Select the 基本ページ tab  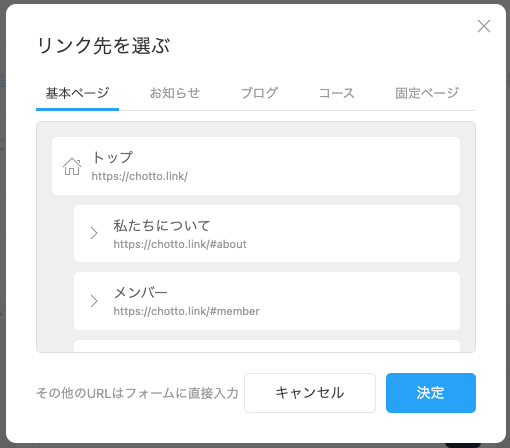[77, 93]
